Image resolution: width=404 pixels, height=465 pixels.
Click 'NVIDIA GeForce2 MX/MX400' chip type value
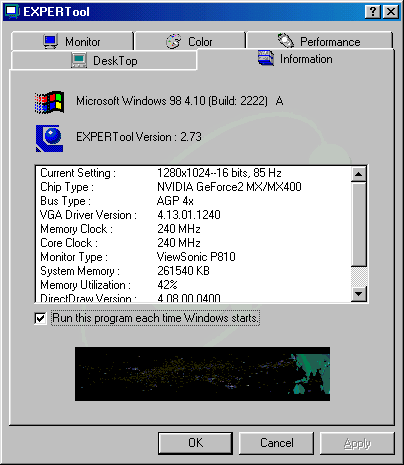229,187
